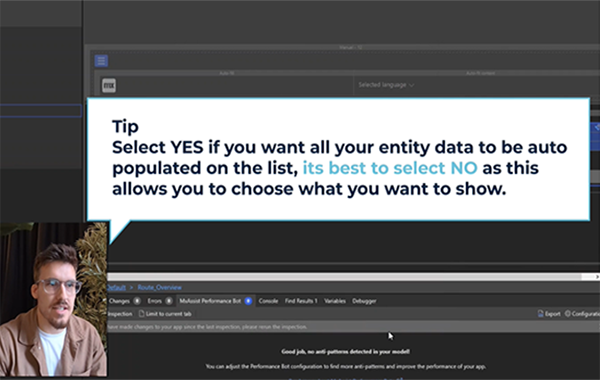Switch to the Variables tab
Screen dimensions: 600x380
[x=335, y=301]
